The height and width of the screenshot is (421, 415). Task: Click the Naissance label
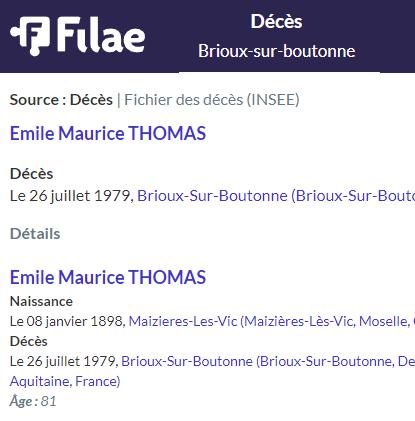point(41,301)
